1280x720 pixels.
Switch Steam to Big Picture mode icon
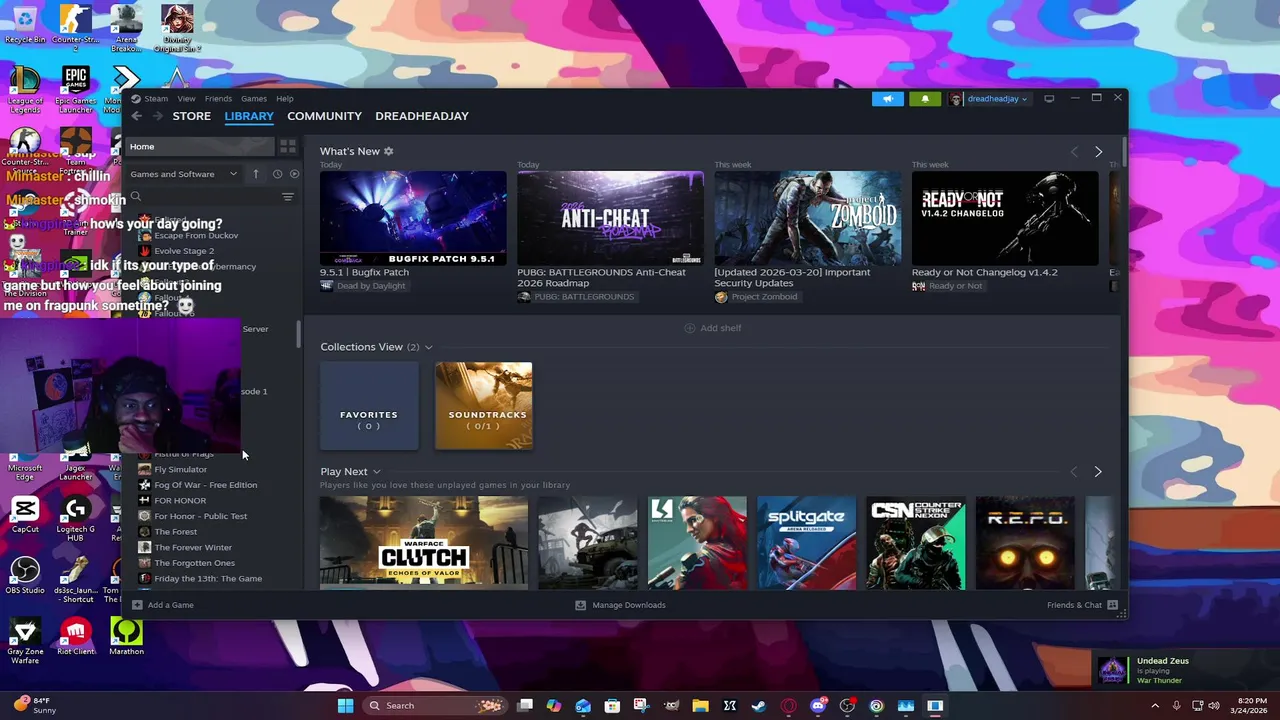coord(1049,99)
